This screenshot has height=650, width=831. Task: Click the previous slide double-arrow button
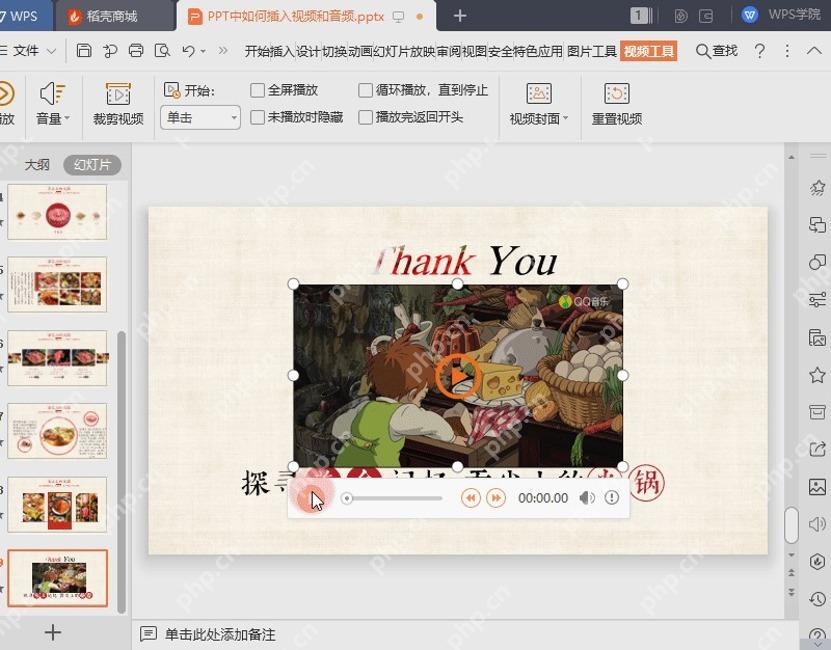tap(792, 573)
